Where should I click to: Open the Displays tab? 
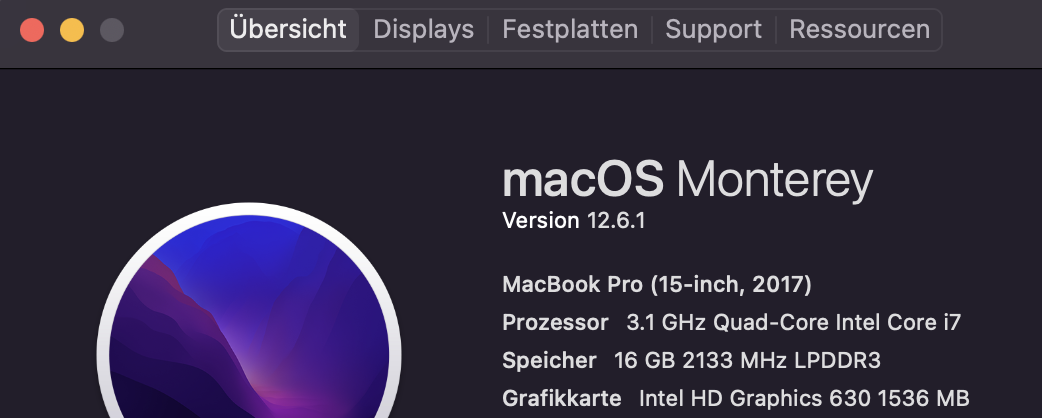423,30
